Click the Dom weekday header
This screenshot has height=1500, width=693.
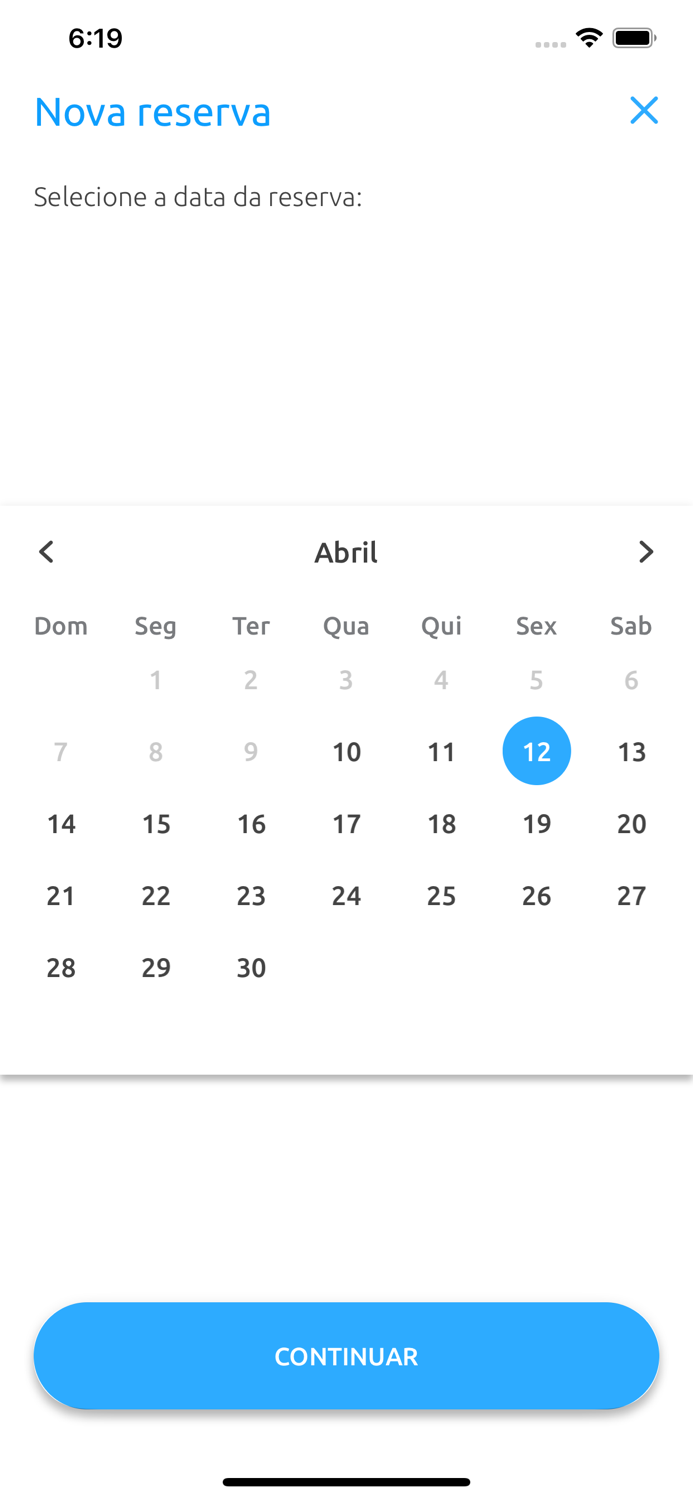pos(61,626)
